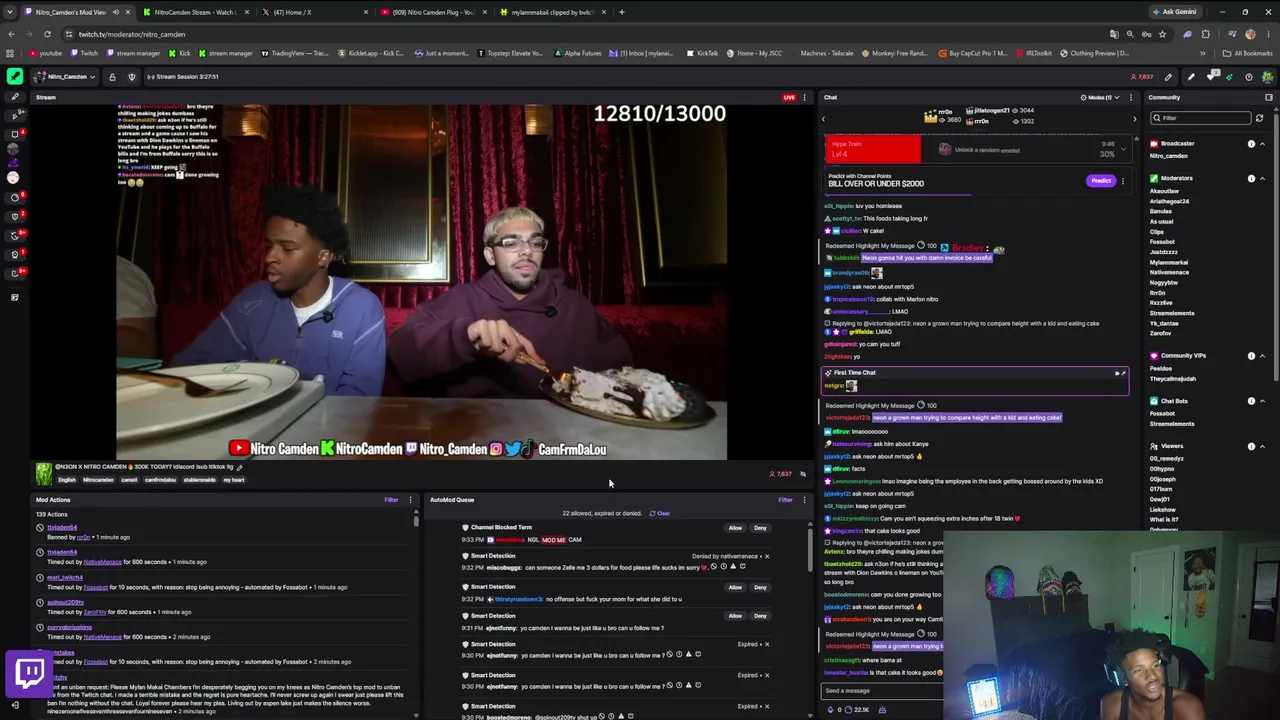
Task: Allow the thirstyrundown3 flagged message
Action: coord(735,588)
